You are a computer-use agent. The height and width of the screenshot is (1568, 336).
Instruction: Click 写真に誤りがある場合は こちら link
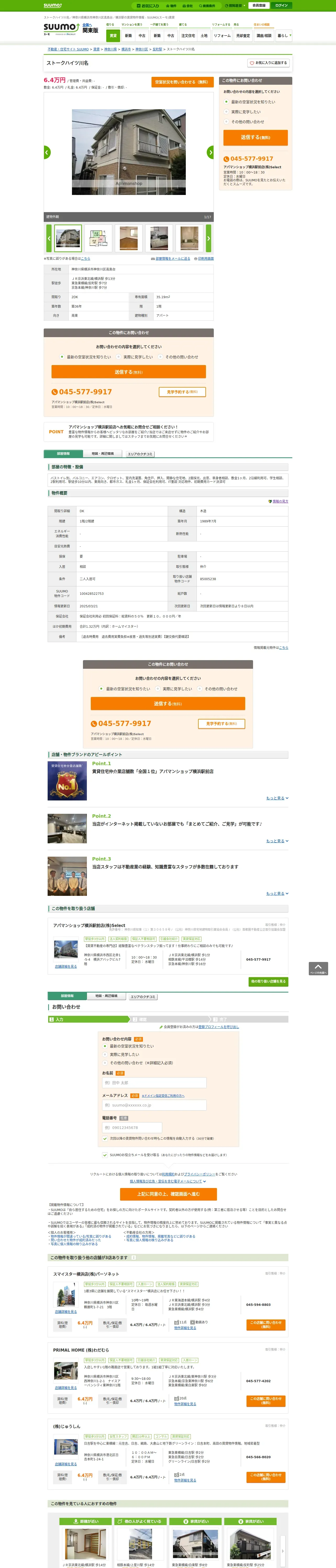[x=85, y=259]
